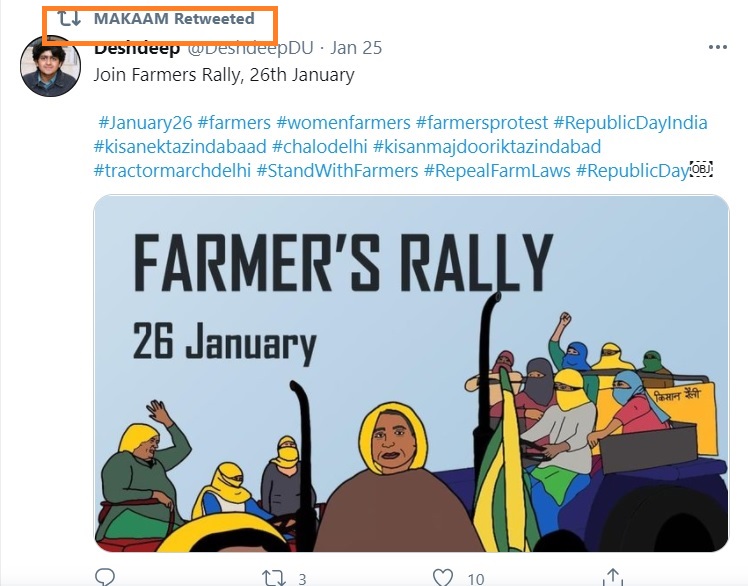Open Deshdeep's profile avatar
The height and width of the screenshot is (586, 748).
click(50, 66)
